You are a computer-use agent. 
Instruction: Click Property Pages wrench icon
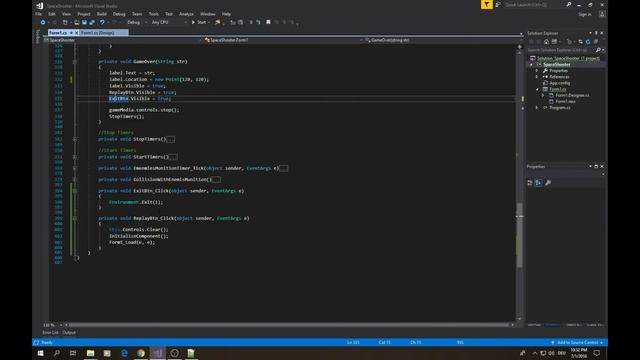[x=548, y=183]
